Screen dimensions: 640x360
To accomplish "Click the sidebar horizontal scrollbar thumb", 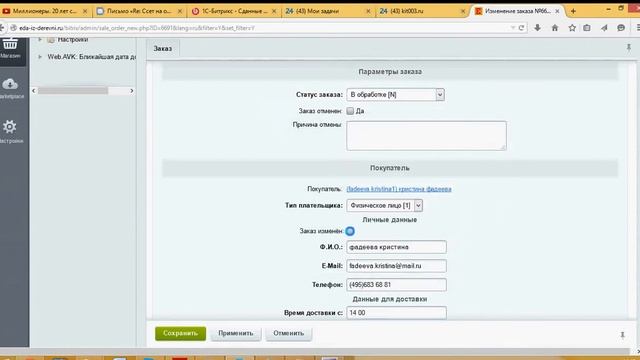I will click(x=73, y=91).
